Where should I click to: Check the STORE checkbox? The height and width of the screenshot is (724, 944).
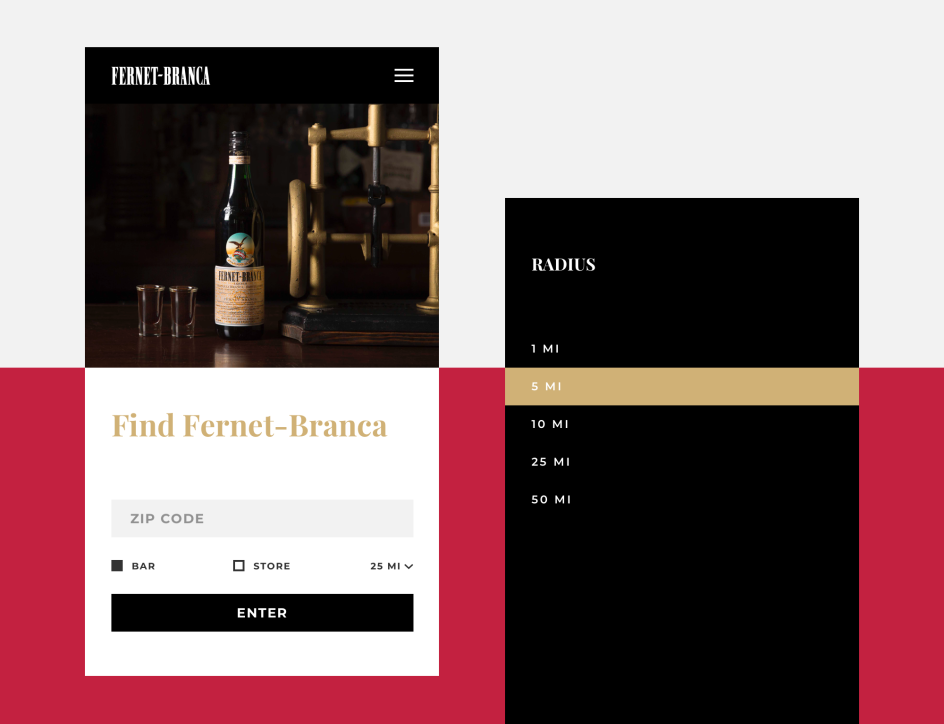coord(239,566)
